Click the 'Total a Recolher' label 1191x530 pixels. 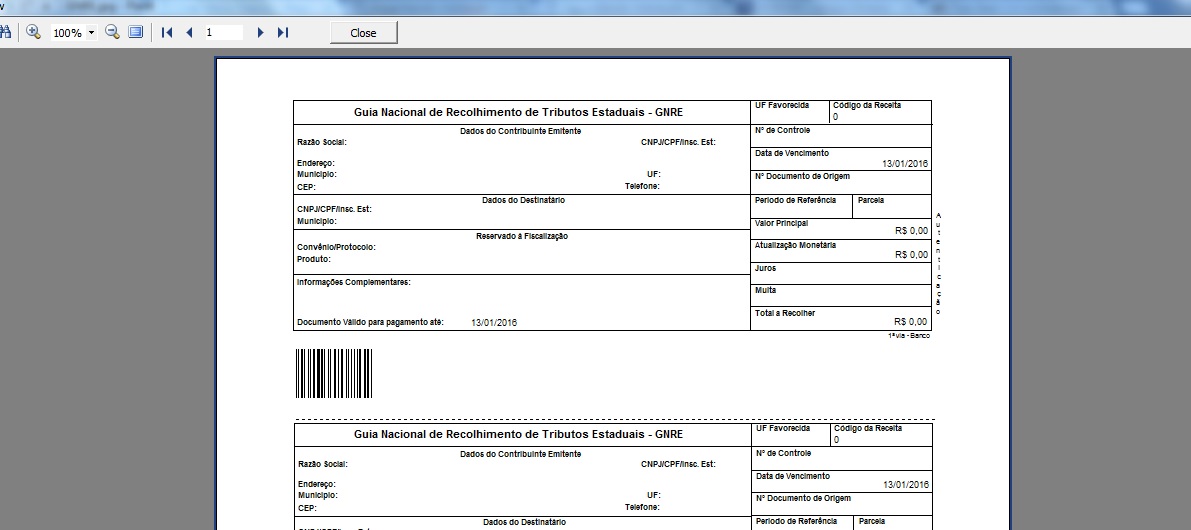785,313
